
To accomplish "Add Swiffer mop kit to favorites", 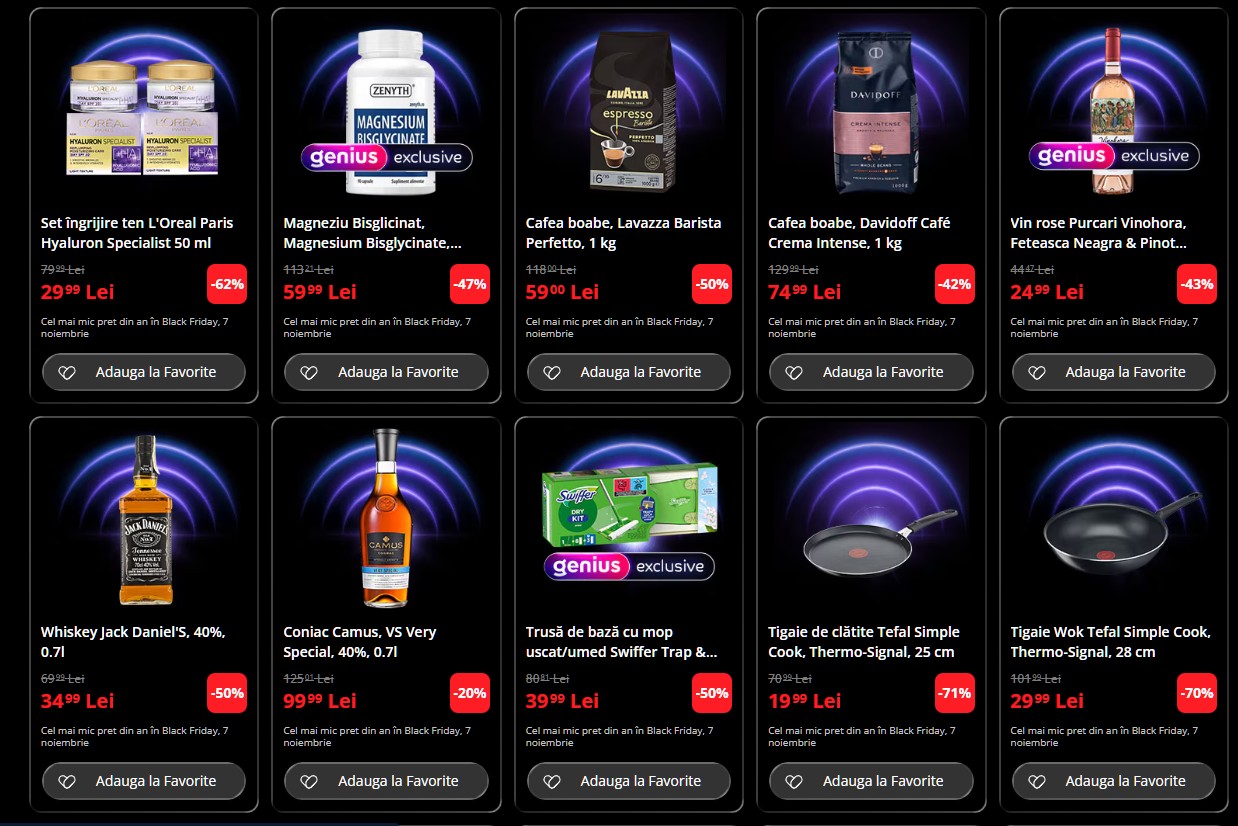I will (629, 781).
